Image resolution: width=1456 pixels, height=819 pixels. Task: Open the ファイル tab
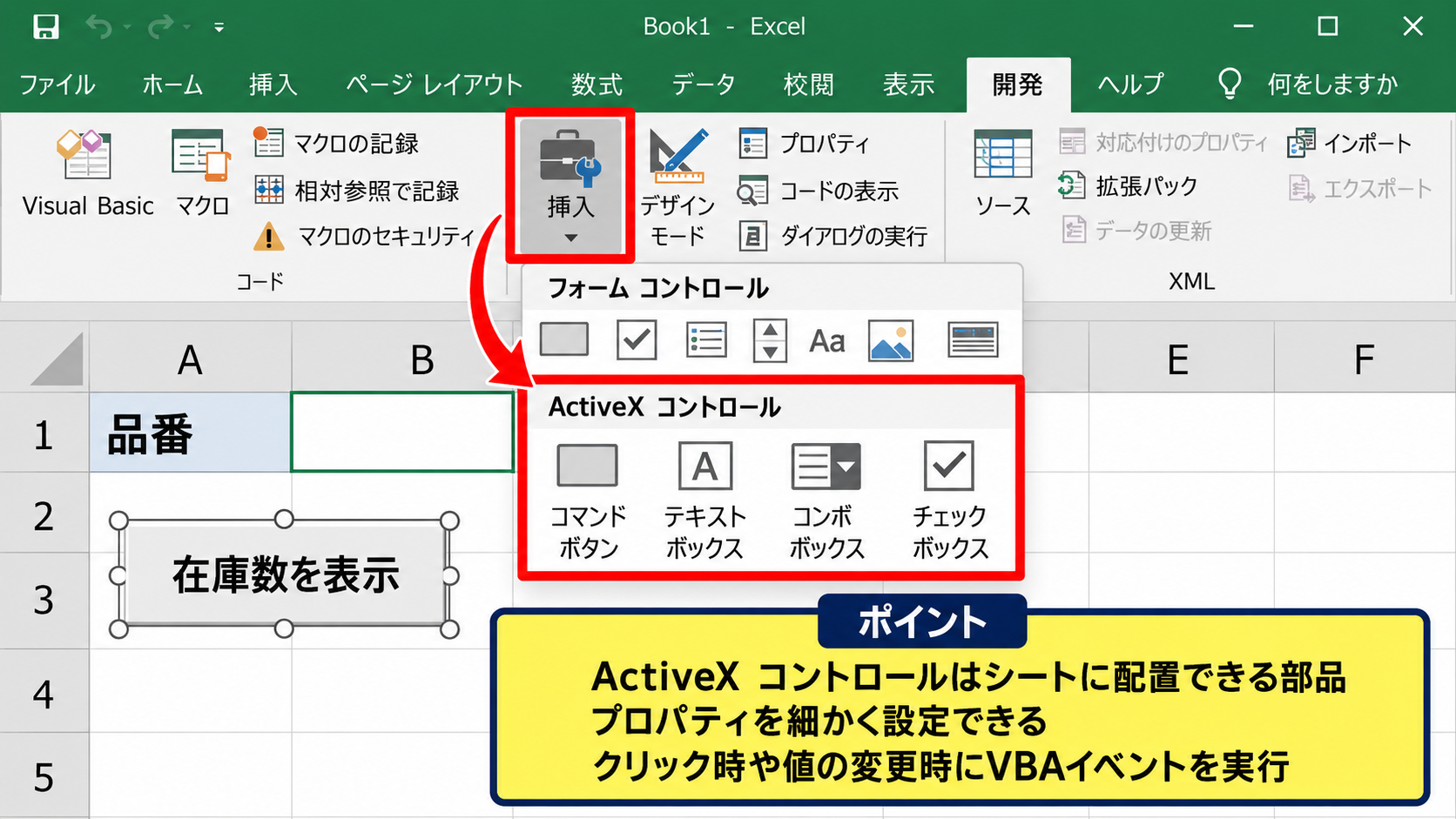click(x=57, y=84)
